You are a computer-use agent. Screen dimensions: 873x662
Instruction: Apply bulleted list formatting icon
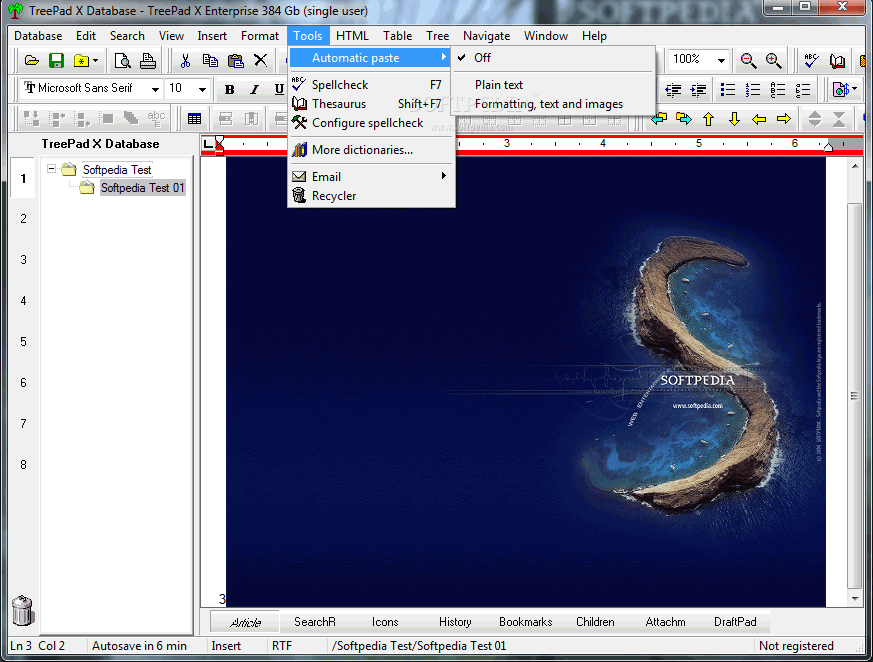pos(728,89)
